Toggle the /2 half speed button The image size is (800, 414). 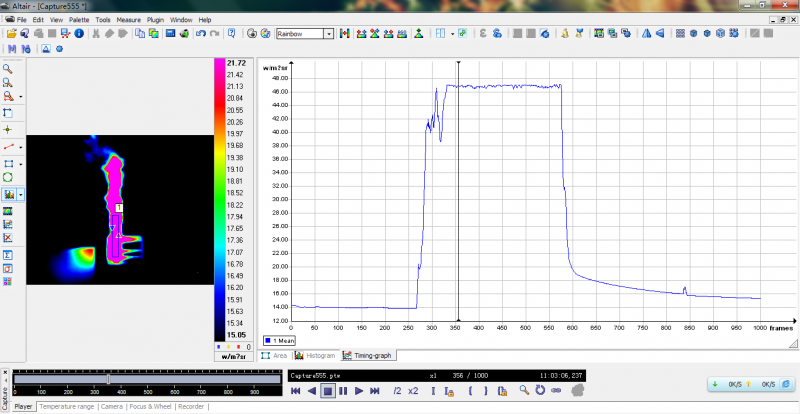397,391
